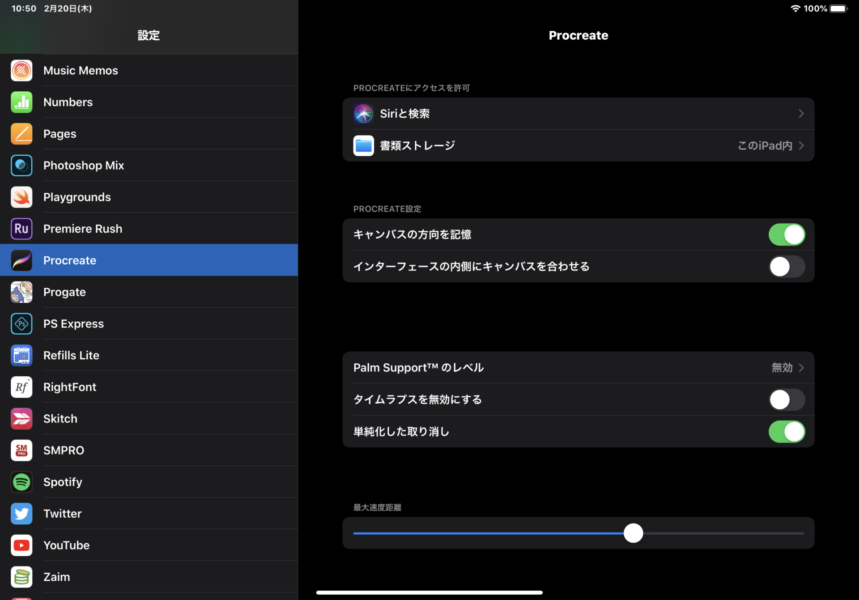Screen dimensions: 859x600
Task: Select Premiere Rush in settings list
Action: coord(149,229)
